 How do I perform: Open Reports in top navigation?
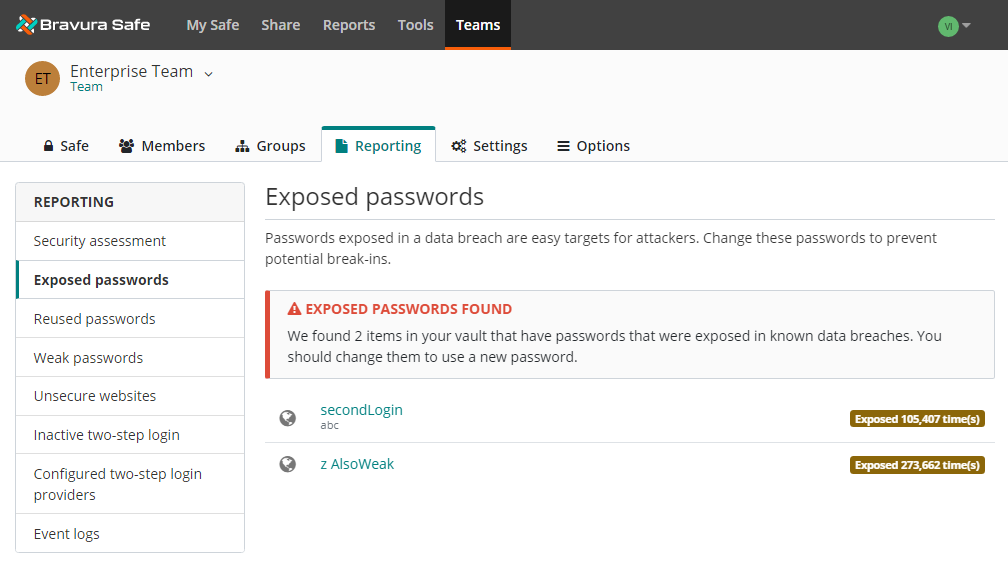pos(349,25)
